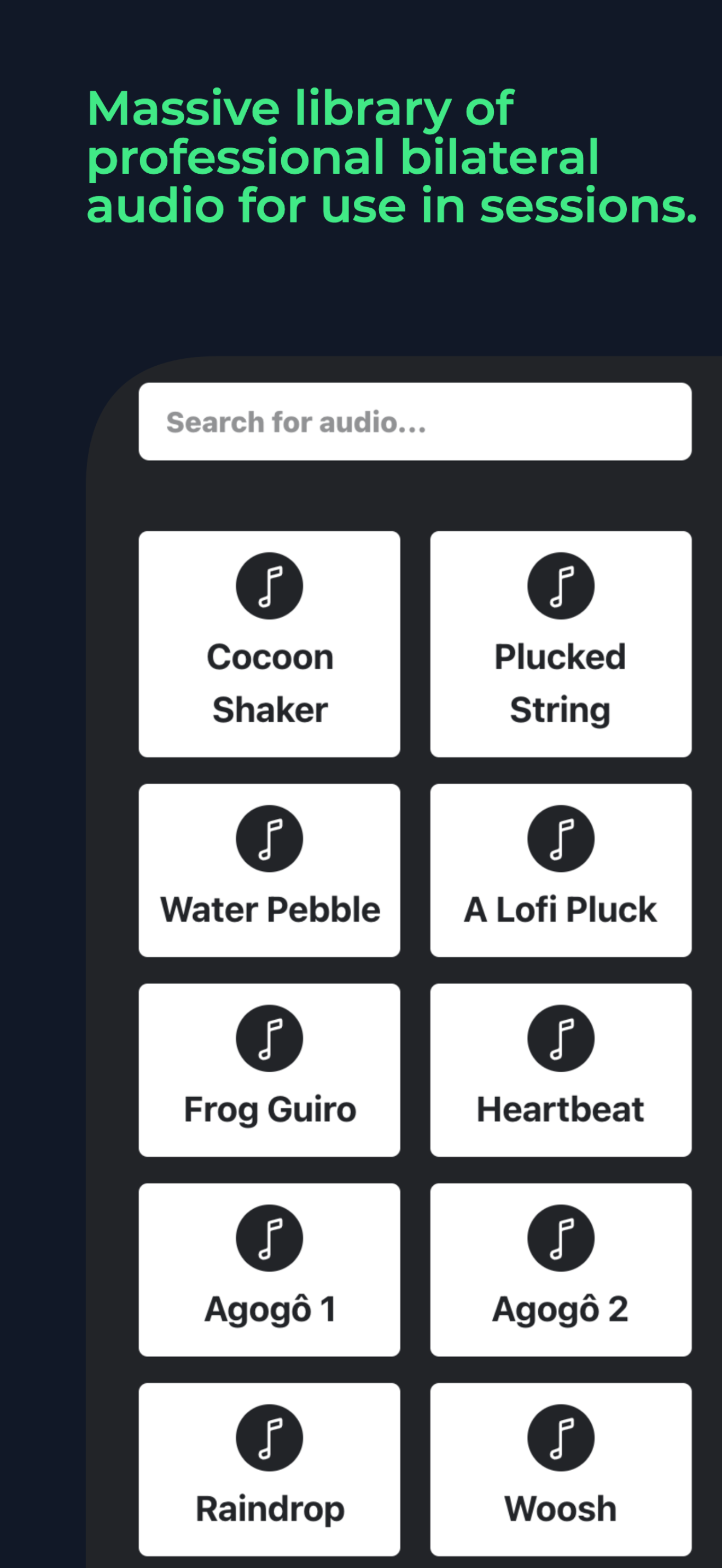This screenshot has width=722, height=1568.
Task: Open the Woosh label text
Action: coord(561,1508)
